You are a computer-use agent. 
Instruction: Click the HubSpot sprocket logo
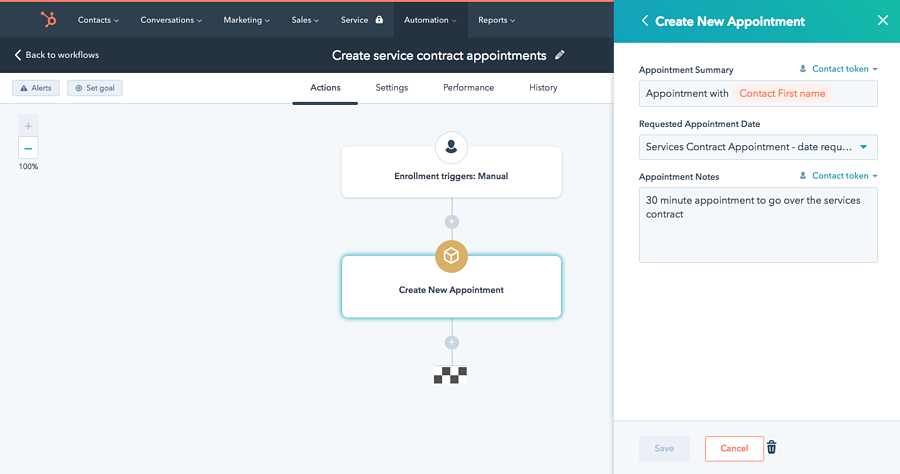48,19
